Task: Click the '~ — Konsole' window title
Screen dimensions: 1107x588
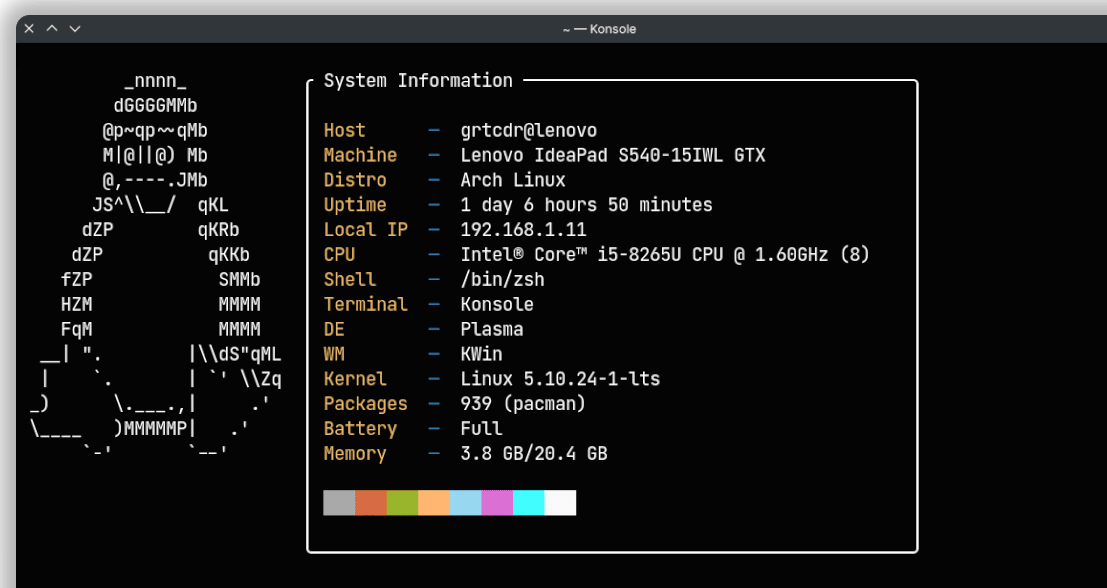Action: [x=599, y=29]
